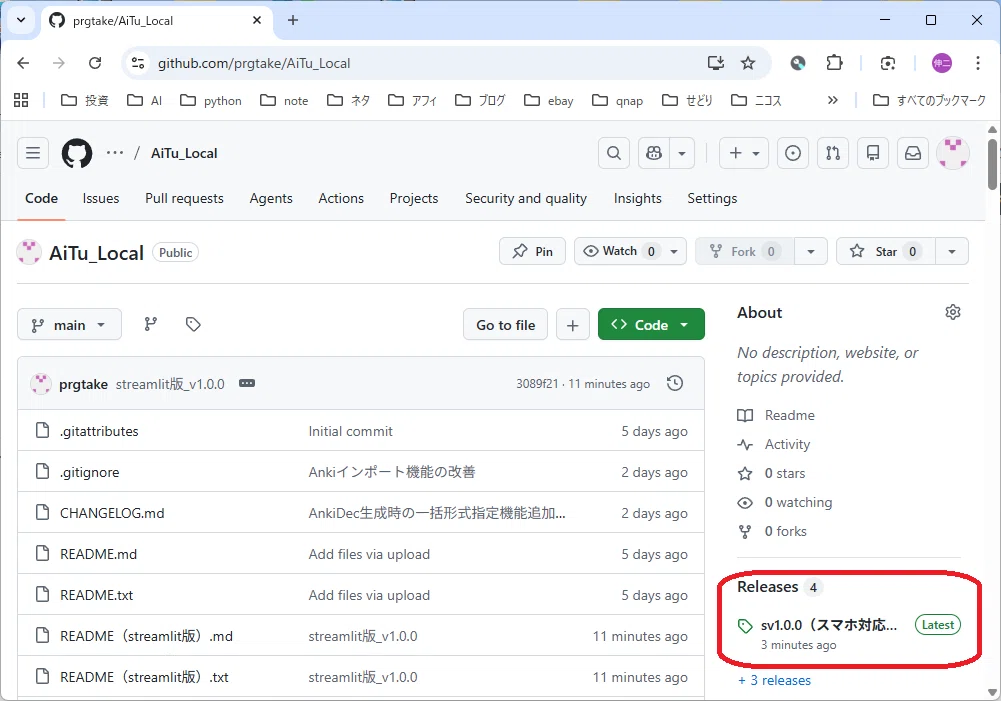1001x701 pixels.
Task: Open the create new plus menu
Action: tap(744, 153)
